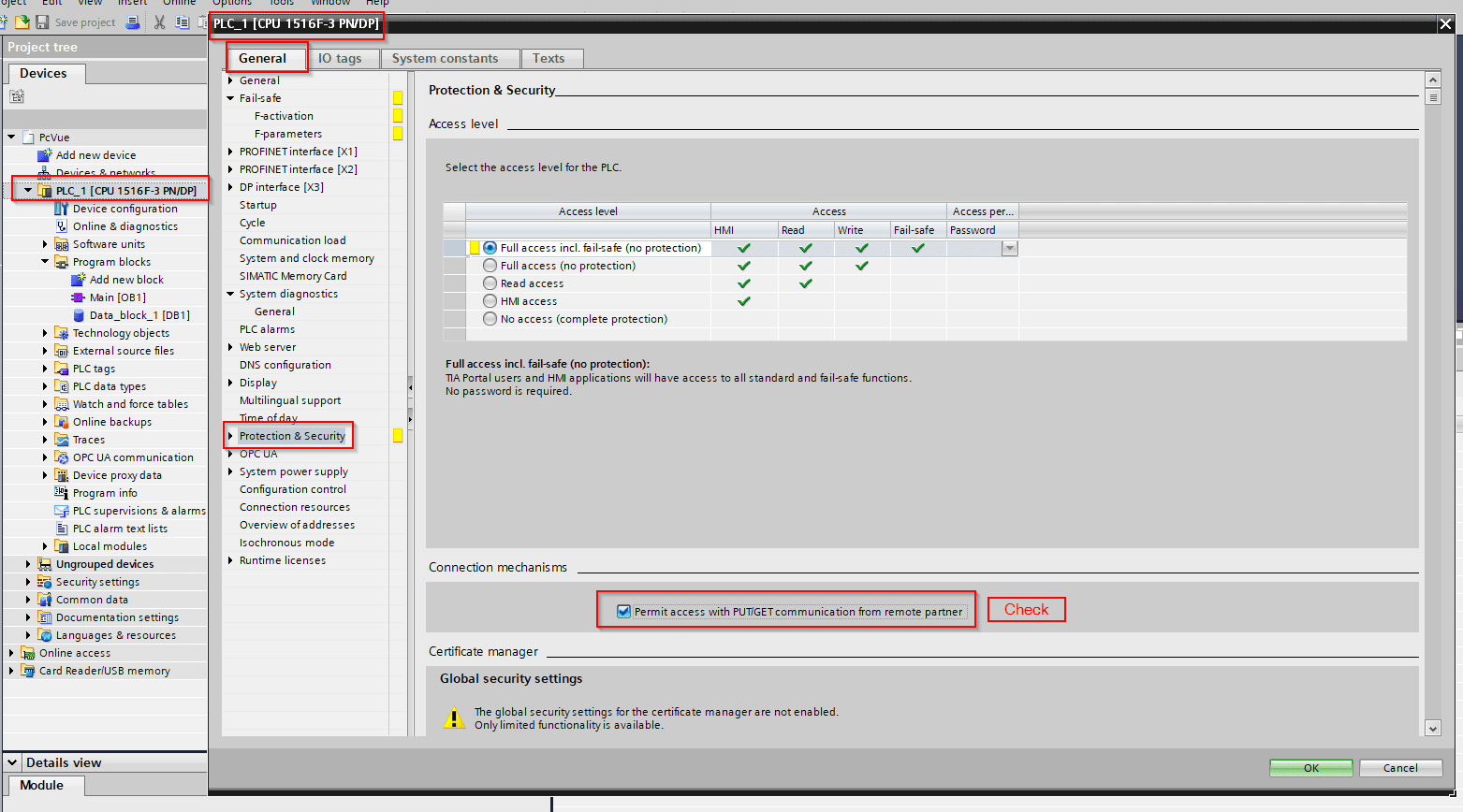
Task: Click the Data_block_1 [DB1] database icon
Action: coord(79,315)
